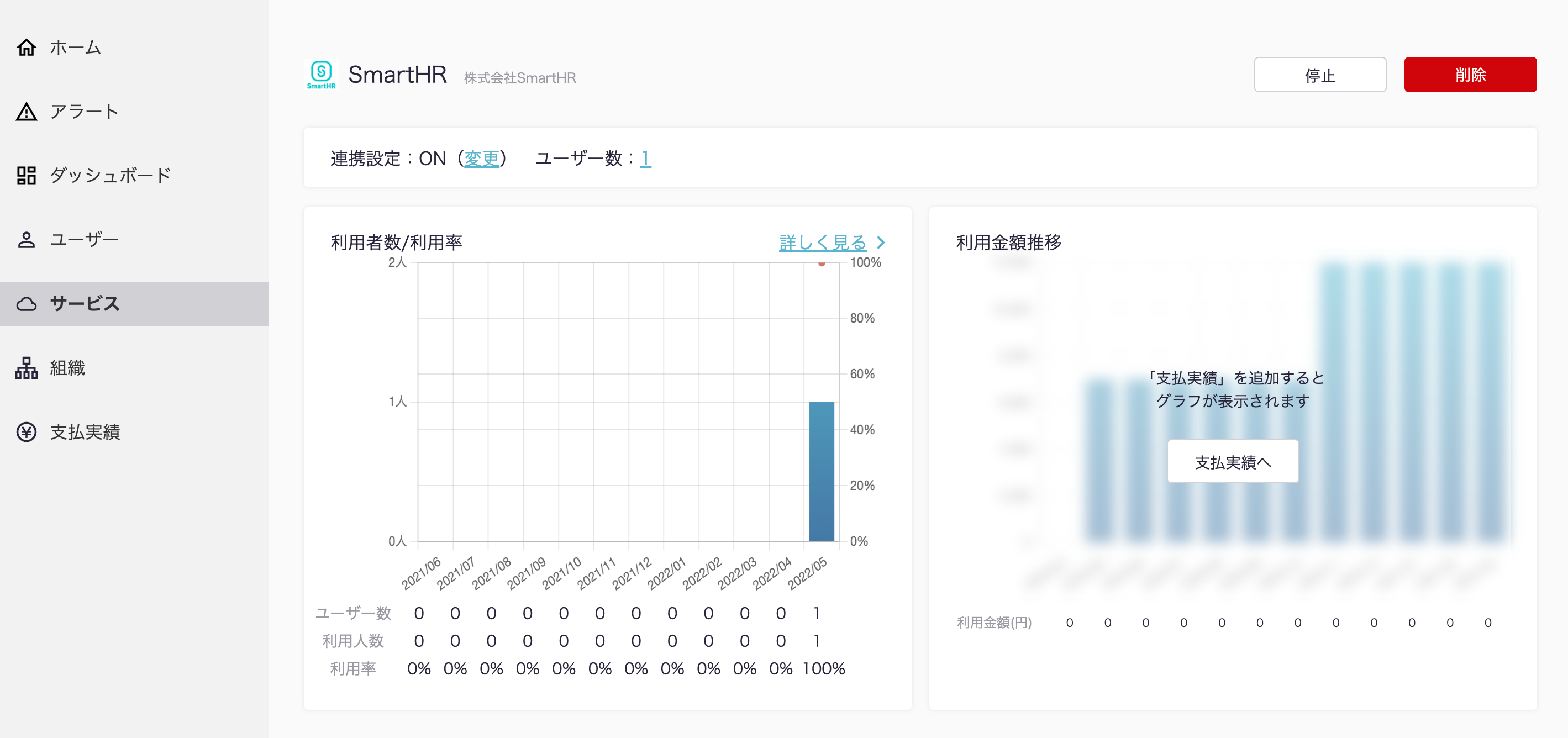Open the 詳しく見る link
This screenshot has height=738, width=1568.
pyautogui.click(x=822, y=243)
